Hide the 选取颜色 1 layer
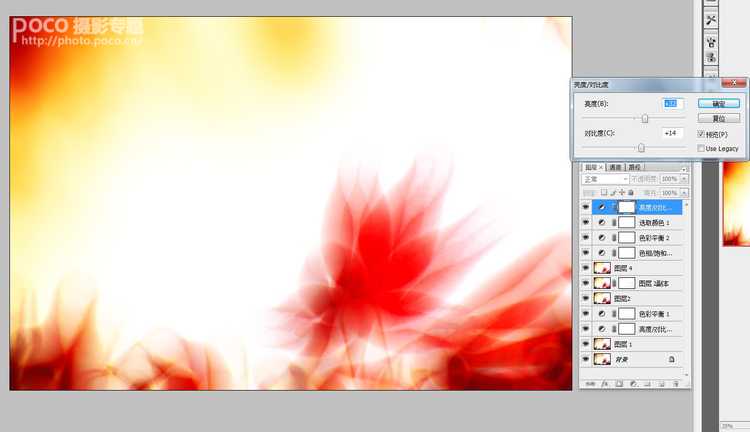 (x=585, y=222)
